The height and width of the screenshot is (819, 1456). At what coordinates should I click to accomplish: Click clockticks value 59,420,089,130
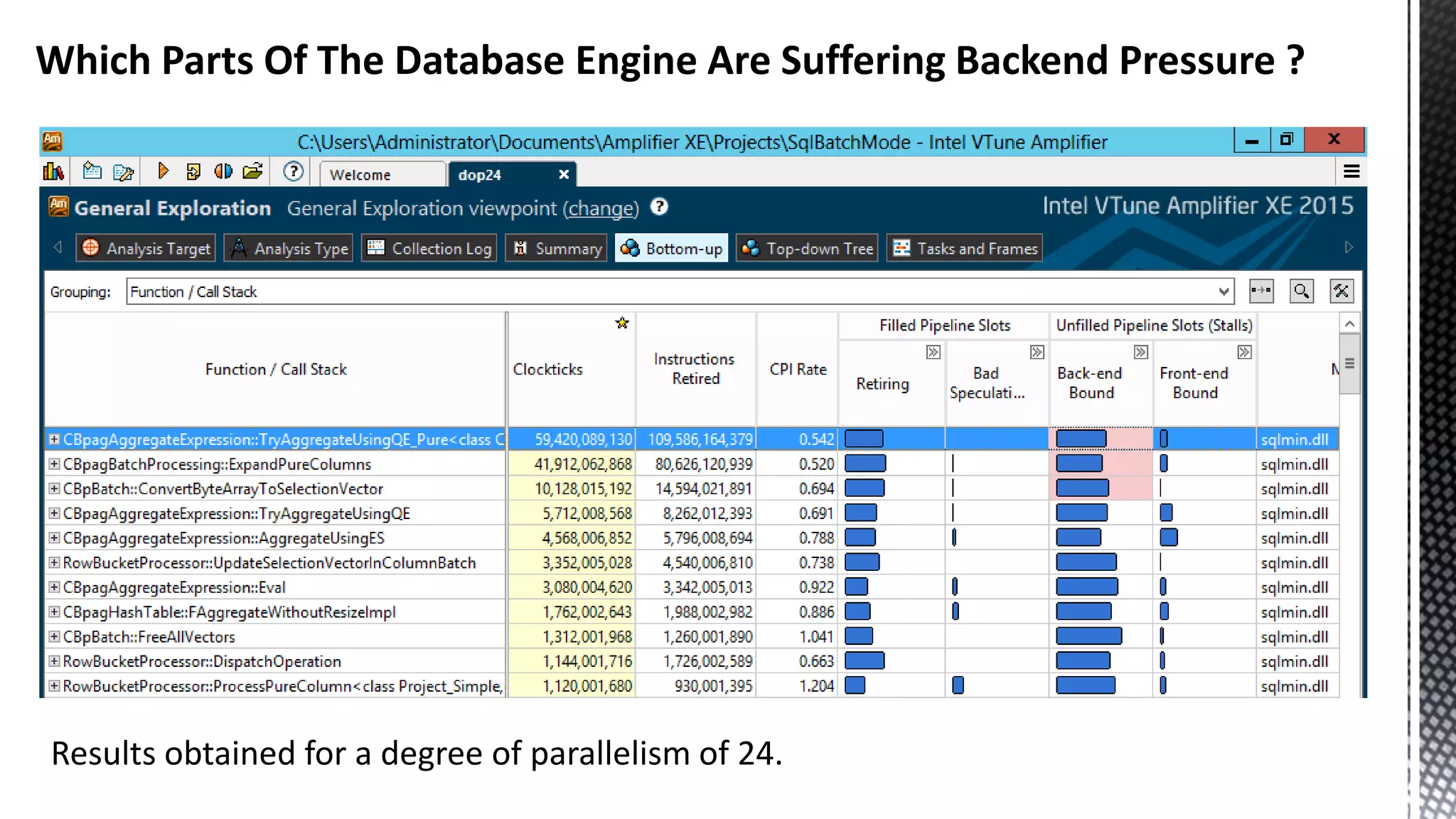tap(583, 439)
